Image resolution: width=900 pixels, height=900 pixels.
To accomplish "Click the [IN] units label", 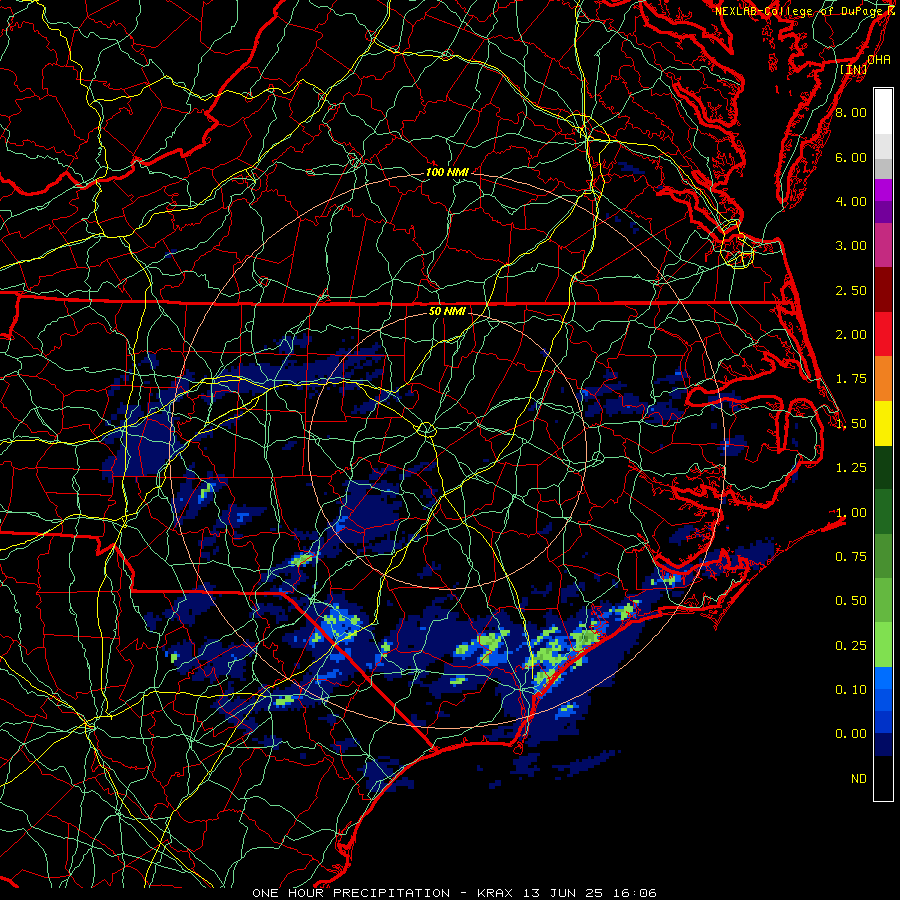I will click(x=854, y=69).
